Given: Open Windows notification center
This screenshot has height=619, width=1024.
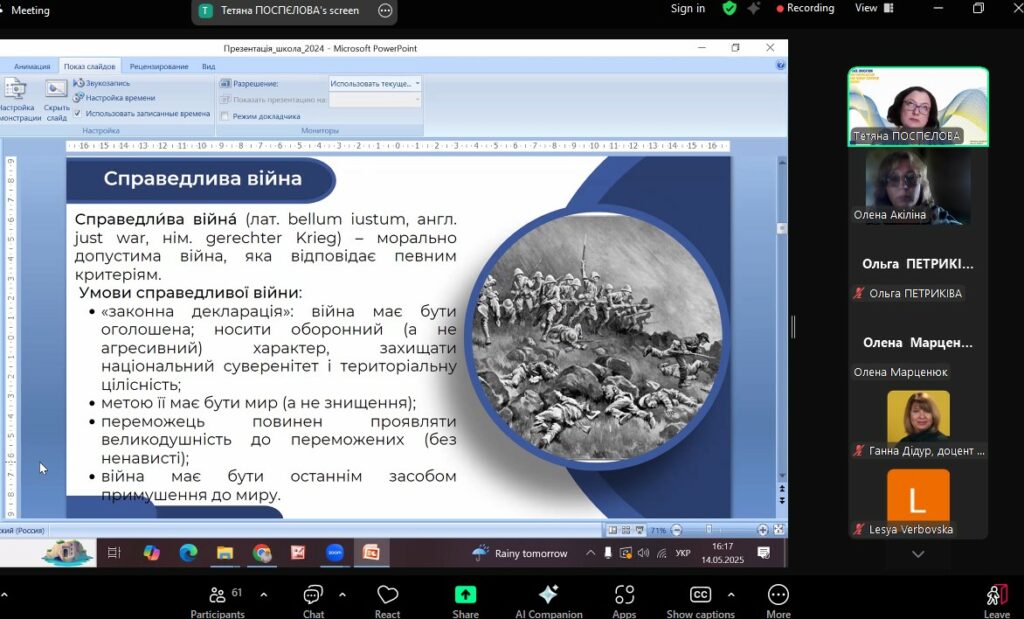Looking at the screenshot, I should [763, 553].
